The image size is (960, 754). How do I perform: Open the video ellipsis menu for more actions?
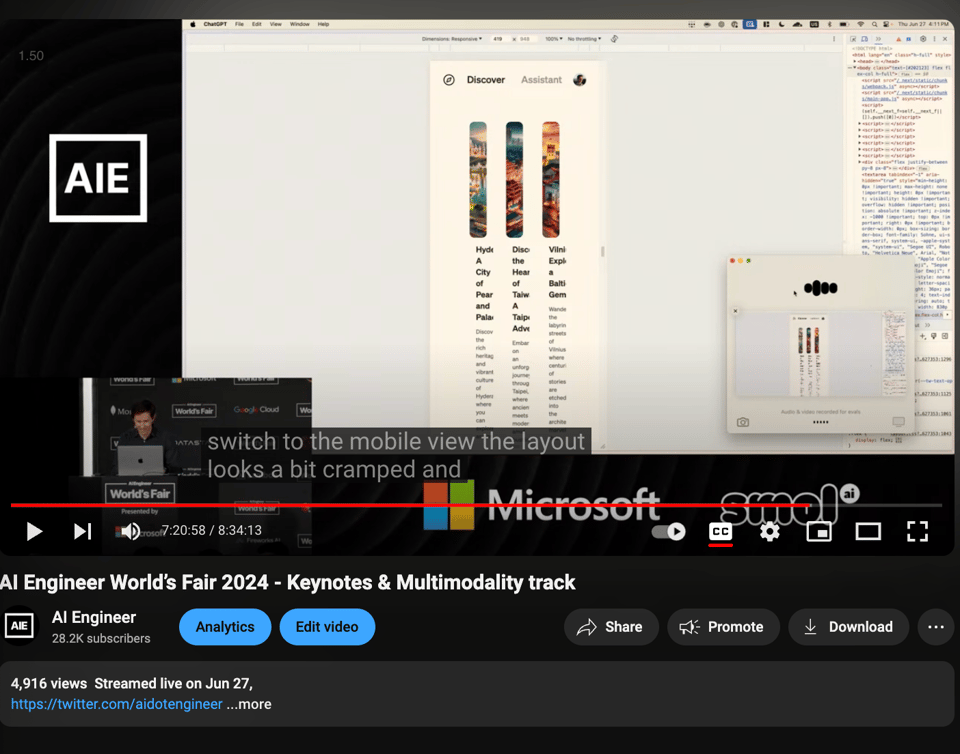coord(936,627)
